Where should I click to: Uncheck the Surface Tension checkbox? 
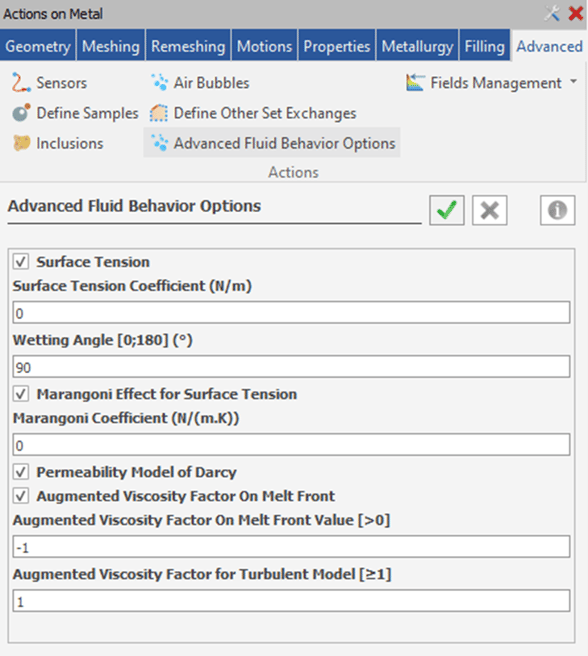21,262
